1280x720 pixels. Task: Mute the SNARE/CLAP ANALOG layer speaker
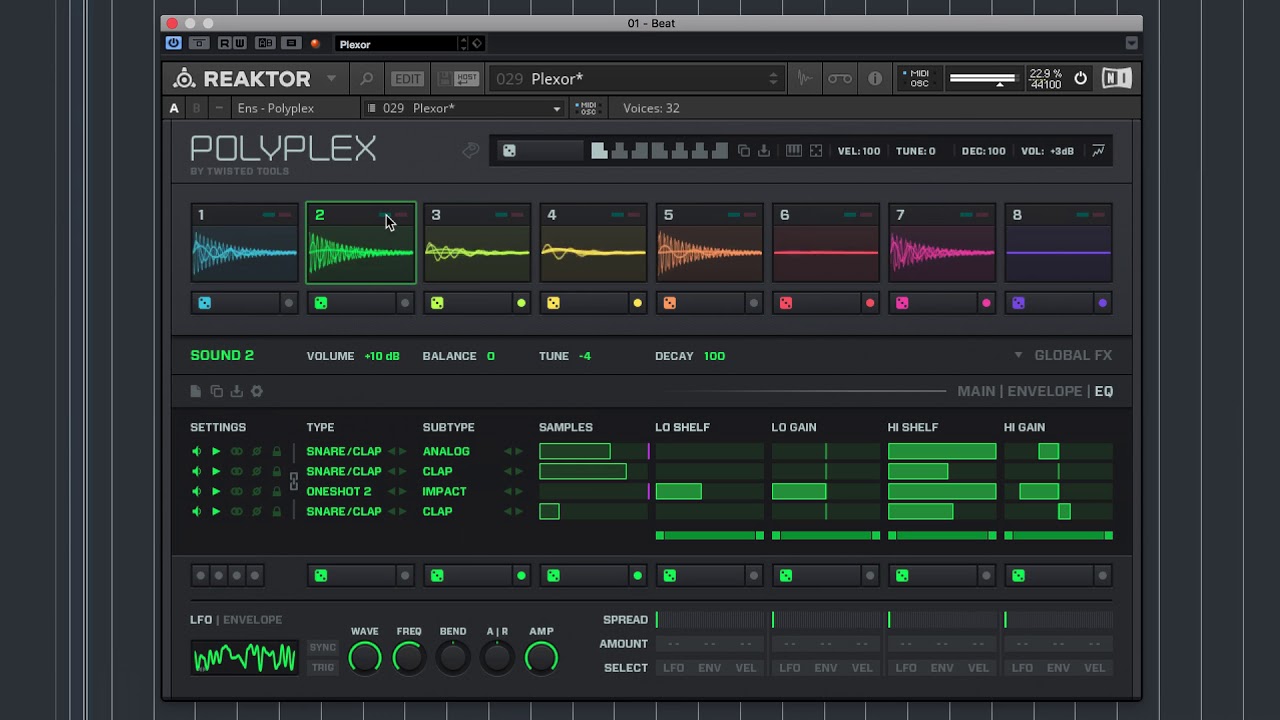(x=197, y=451)
